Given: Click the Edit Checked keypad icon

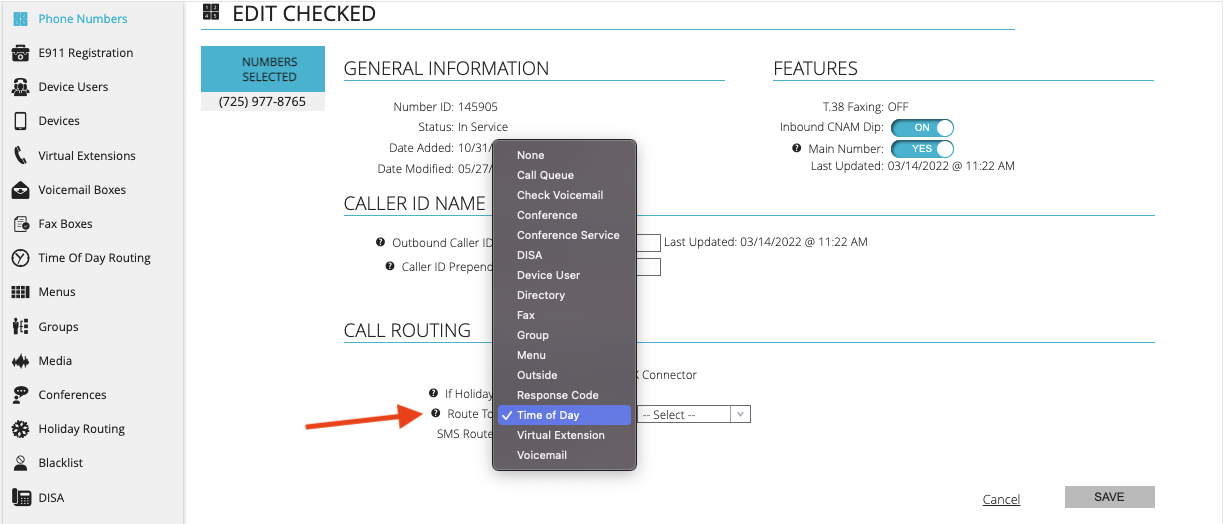Looking at the screenshot, I should tap(210, 13).
